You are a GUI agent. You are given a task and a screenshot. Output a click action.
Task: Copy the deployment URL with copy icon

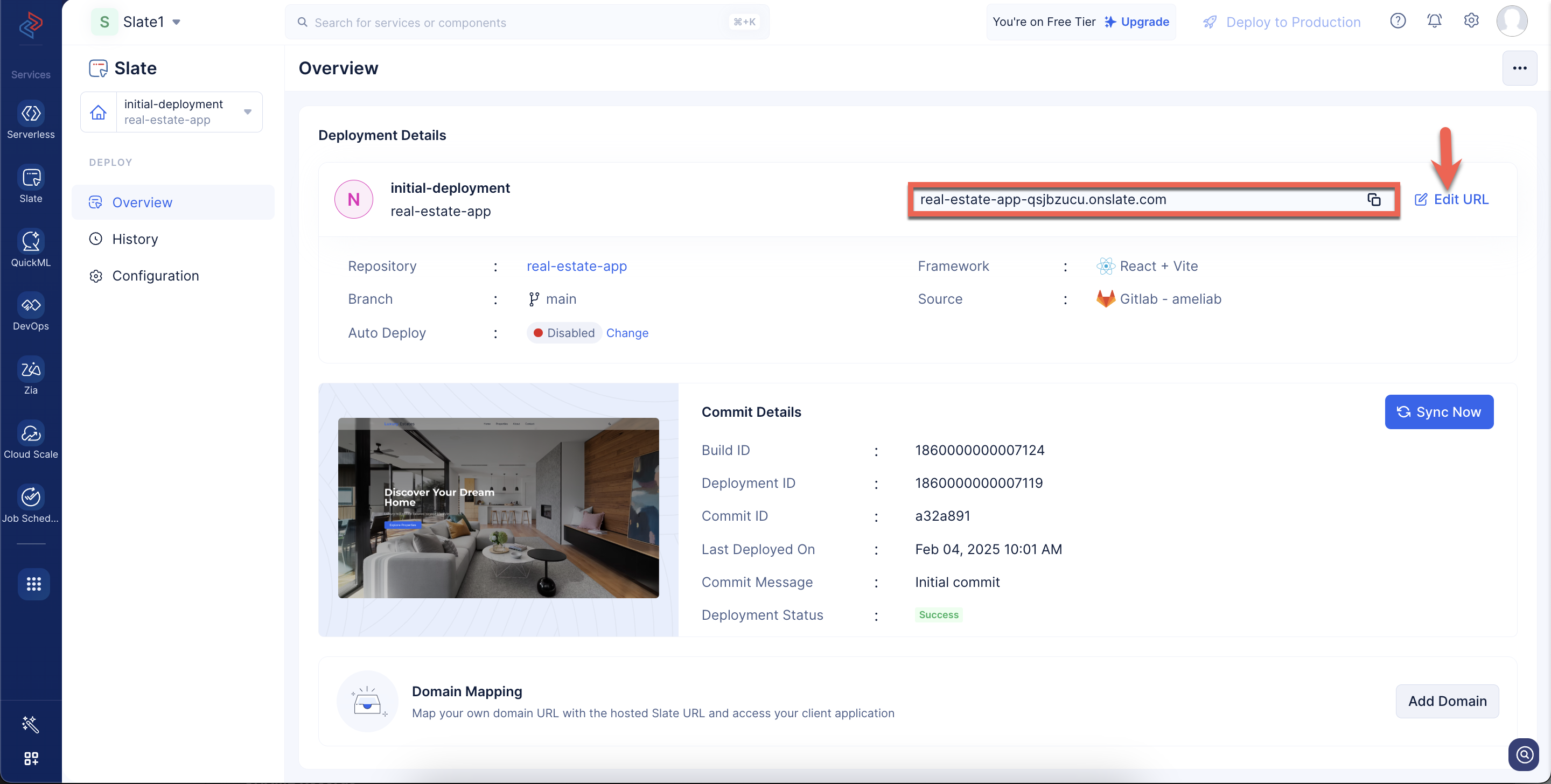pyautogui.click(x=1373, y=199)
